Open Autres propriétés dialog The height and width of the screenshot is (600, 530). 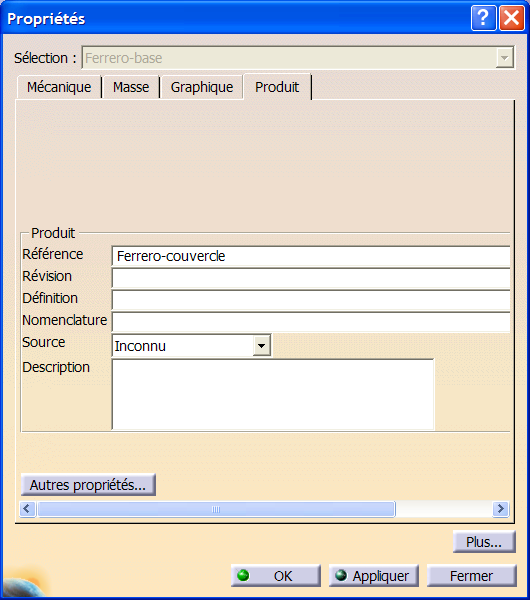pyautogui.click(x=88, y=485)
